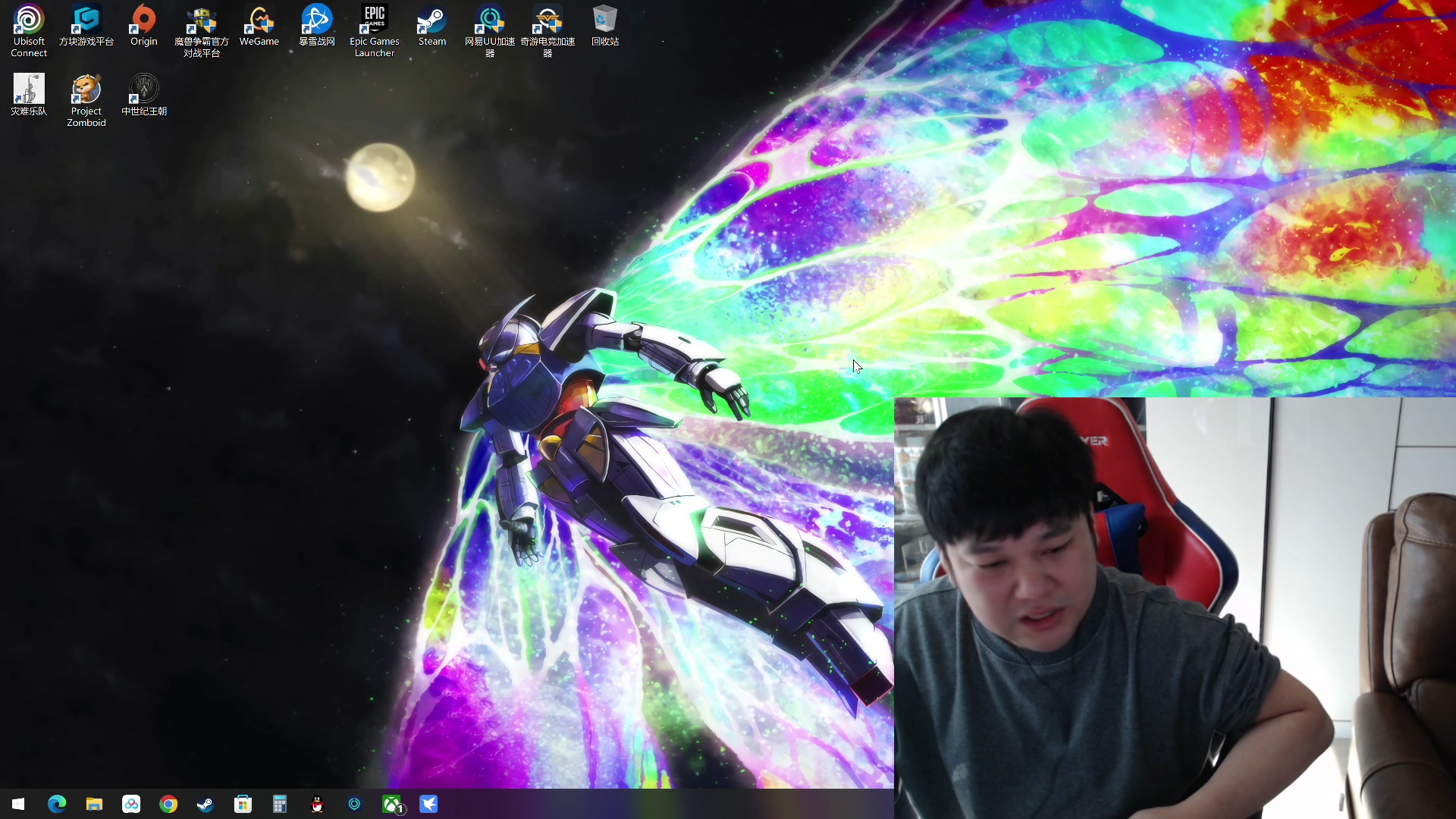Open Baidu Netdisk from the taskbar
This screenshot has height=819, width=1456.
(131, 804)
